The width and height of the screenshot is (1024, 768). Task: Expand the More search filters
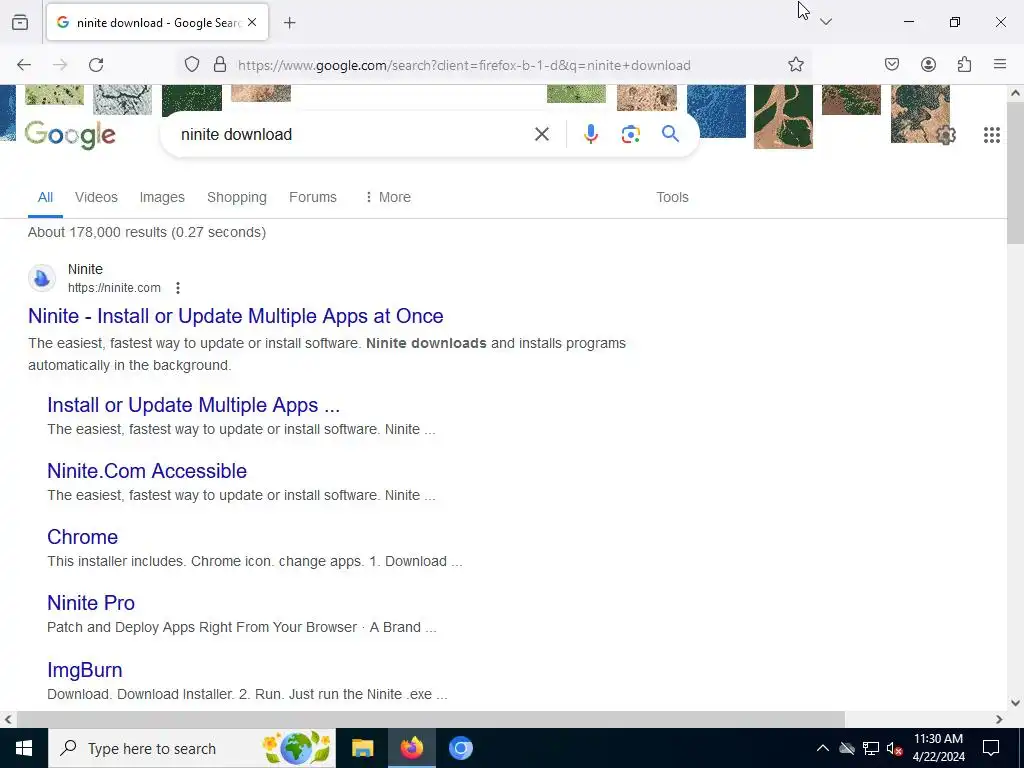coord(388,197)
